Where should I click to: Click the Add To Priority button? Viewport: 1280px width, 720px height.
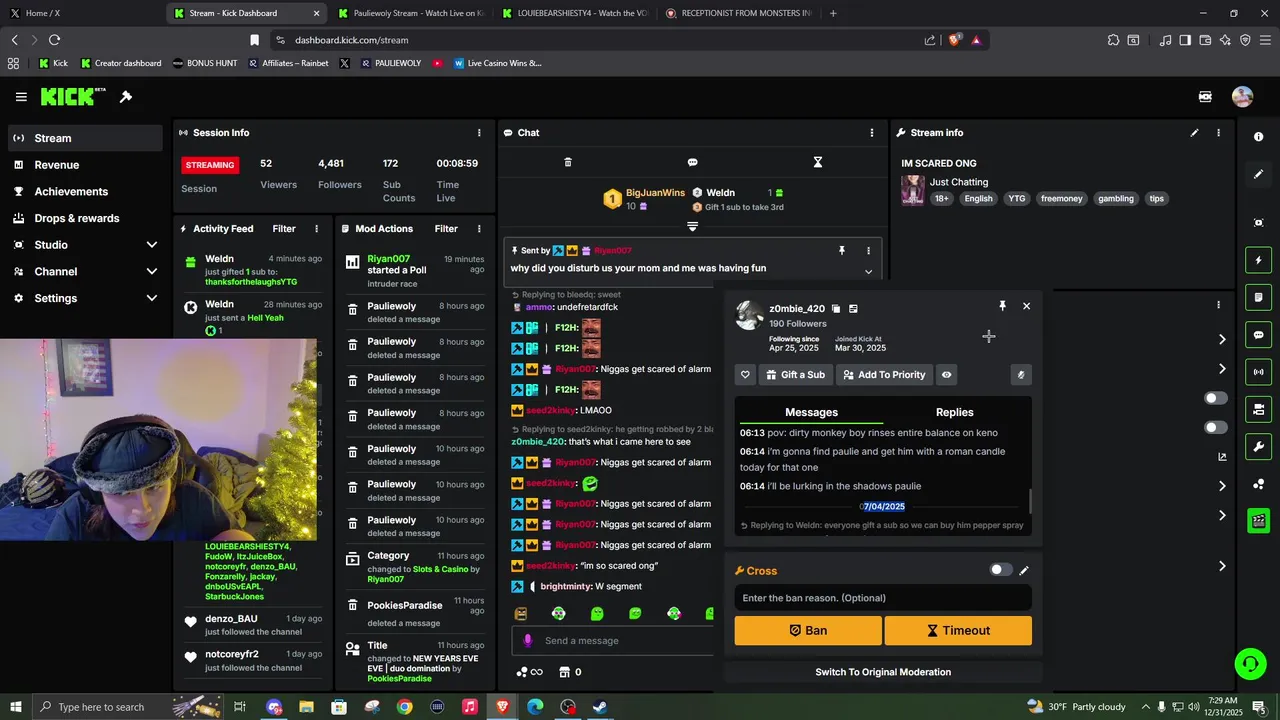(884, 375)
